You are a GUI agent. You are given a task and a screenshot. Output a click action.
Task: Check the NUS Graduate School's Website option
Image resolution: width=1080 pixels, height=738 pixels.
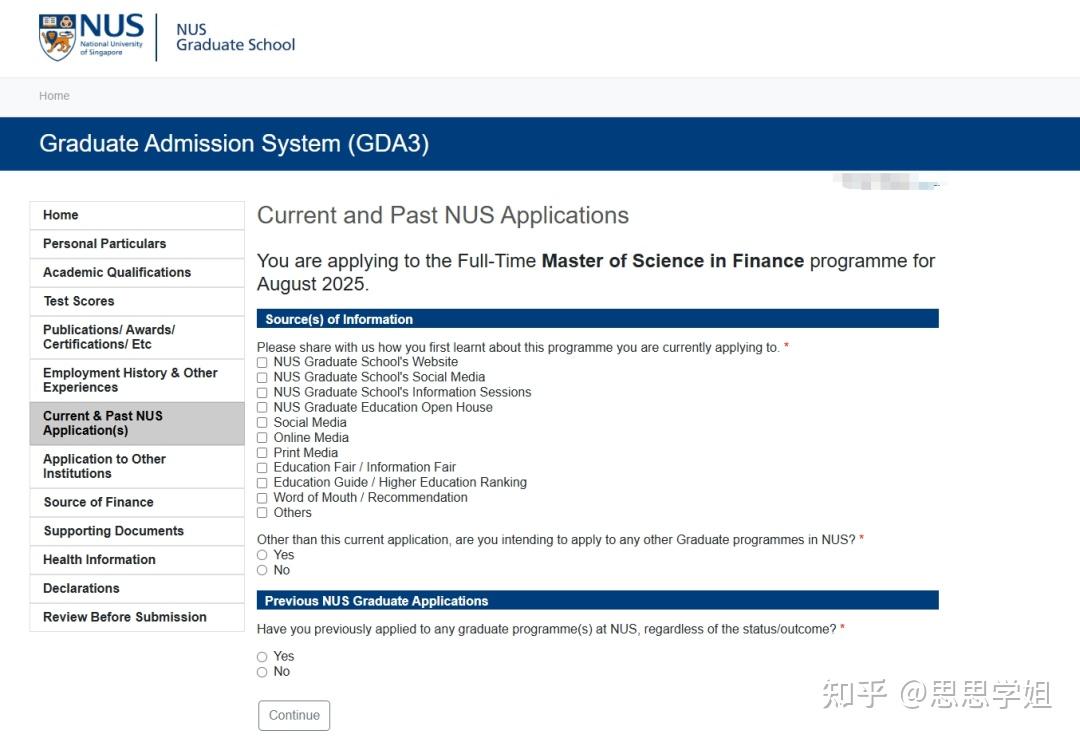tap(261, 362)
